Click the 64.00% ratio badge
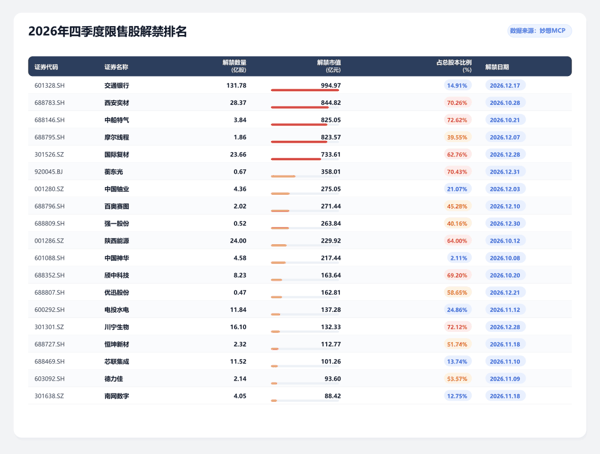The height and width of the screenshot is (454, 600). 457,240
